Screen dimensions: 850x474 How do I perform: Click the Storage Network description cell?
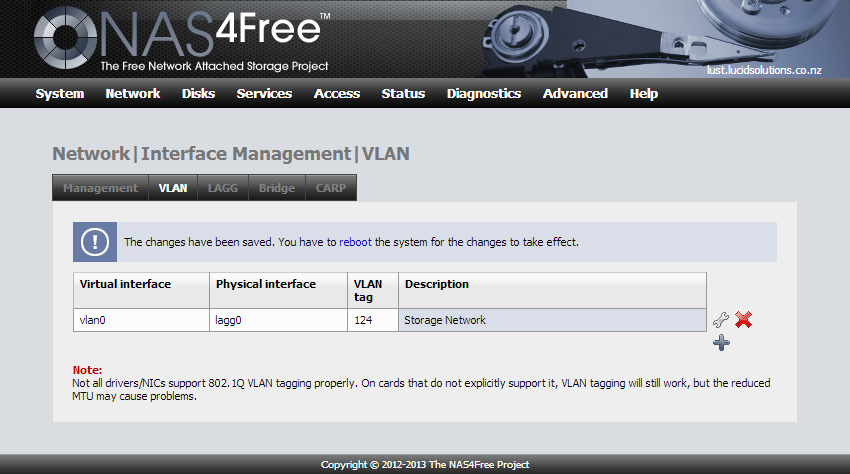point(552,320)
